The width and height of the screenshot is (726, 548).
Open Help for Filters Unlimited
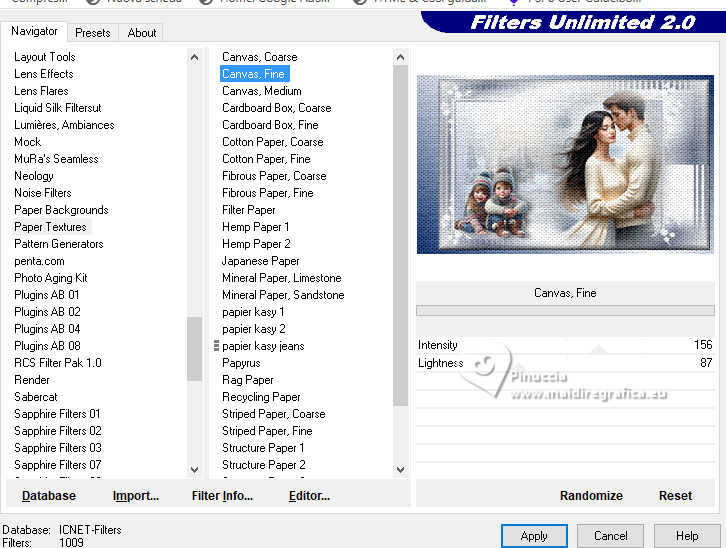pos(687,536)
